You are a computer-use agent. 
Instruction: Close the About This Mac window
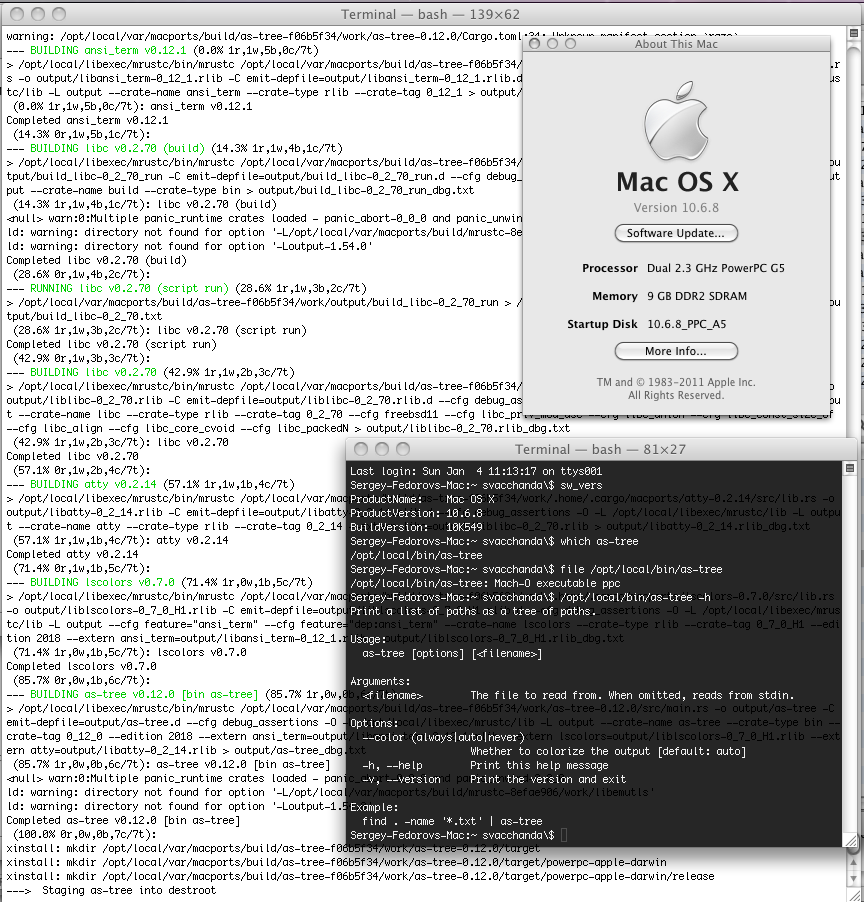tap(534, 44)
